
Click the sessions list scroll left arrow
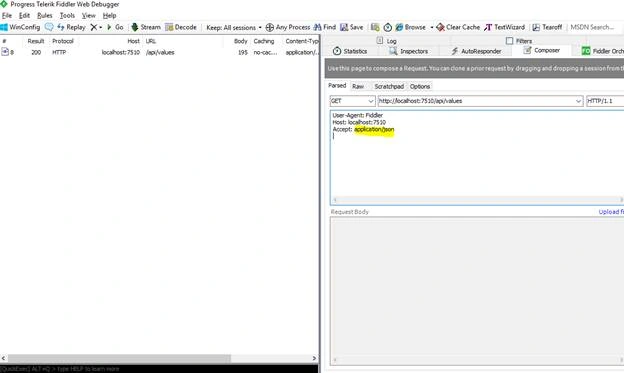point(4,358)
